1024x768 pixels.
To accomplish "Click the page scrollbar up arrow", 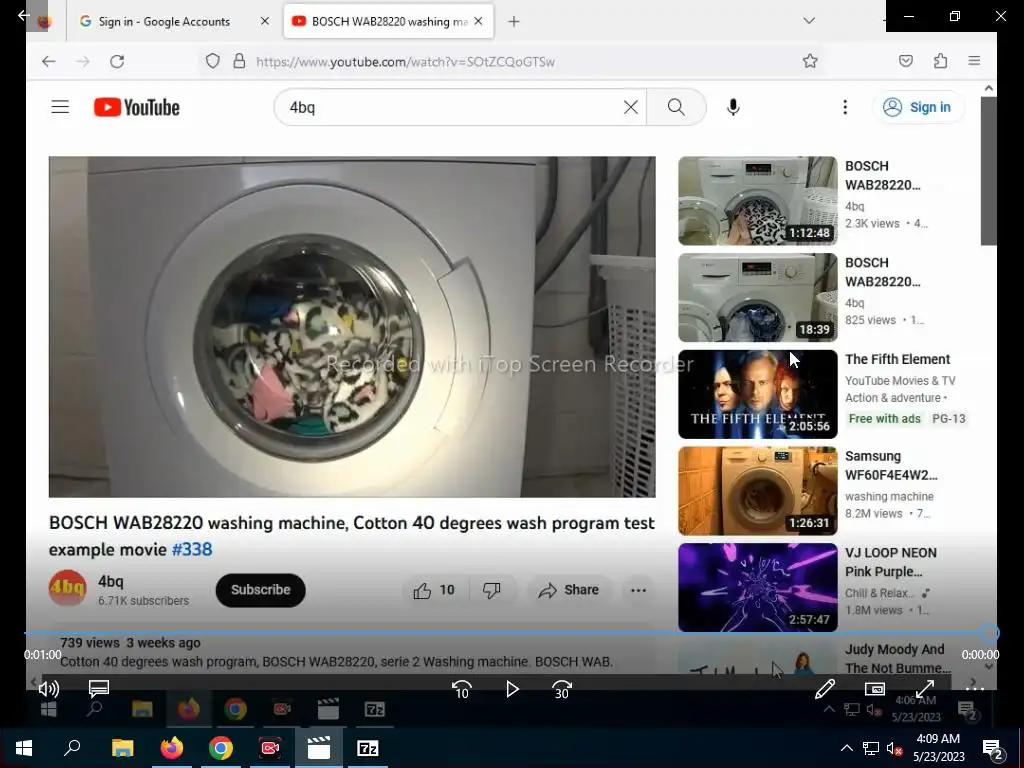I will pyautogui.click(x=989, y=88).
